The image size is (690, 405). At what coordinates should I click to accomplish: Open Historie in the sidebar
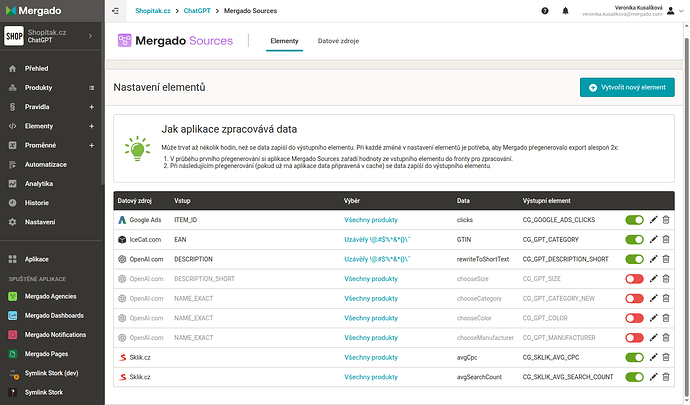tap(37, 203)
